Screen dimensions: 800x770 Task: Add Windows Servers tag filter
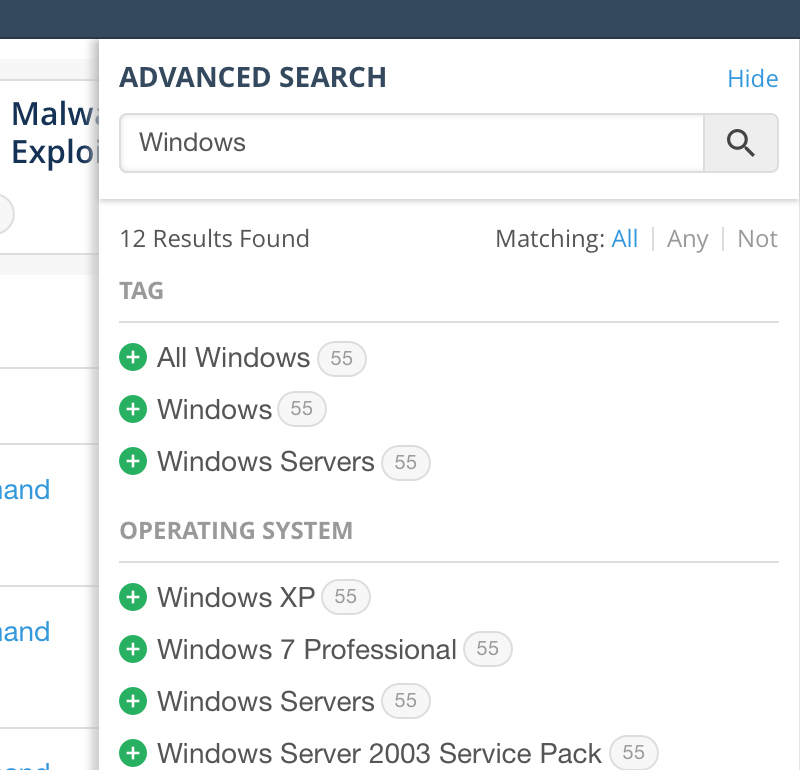pos(133,461)
